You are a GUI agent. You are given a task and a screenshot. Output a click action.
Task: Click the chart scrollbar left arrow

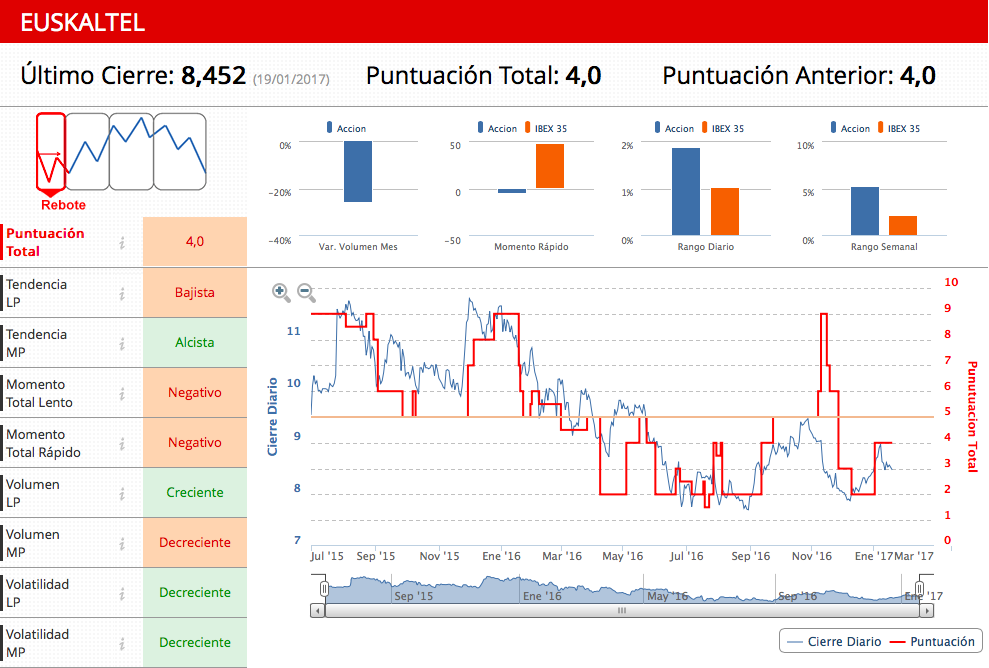(318, 611)
